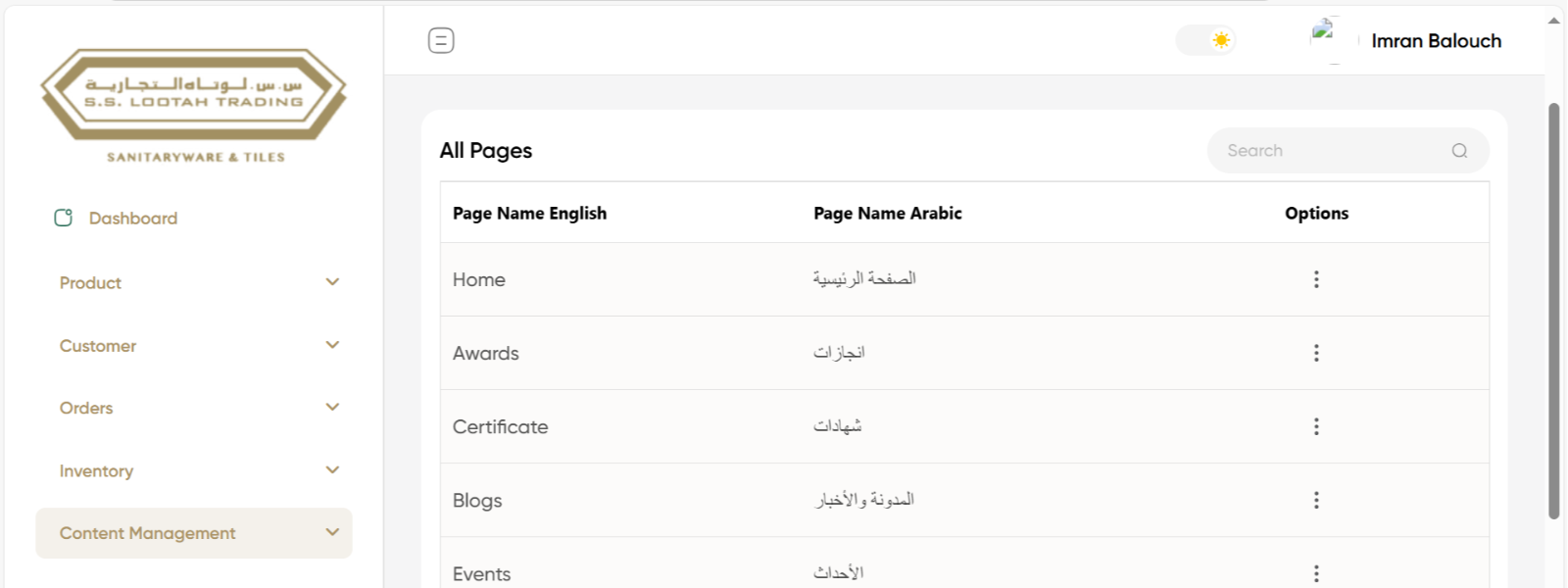Click the Imran Balouch user name
Viewport: 1568px width, 588px height.
click(x=1436, y=41)
